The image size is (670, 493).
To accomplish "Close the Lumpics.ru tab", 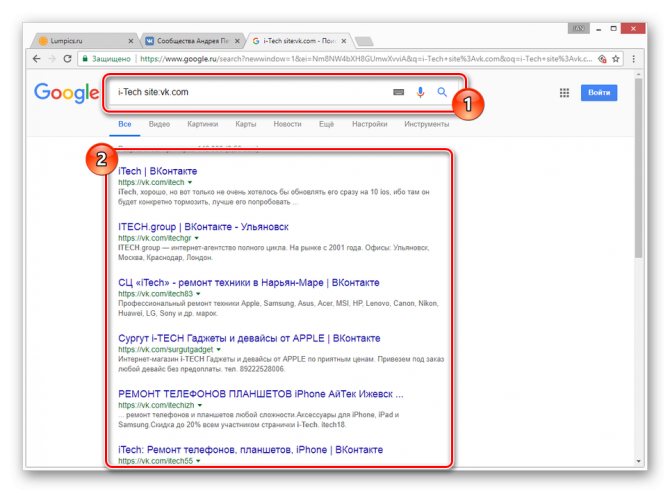I will 131,41.
